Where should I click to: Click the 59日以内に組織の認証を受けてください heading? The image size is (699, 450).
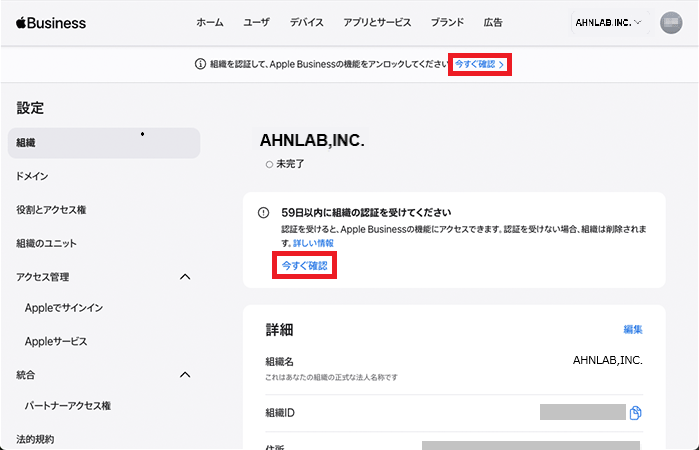[x=366, y=213]
